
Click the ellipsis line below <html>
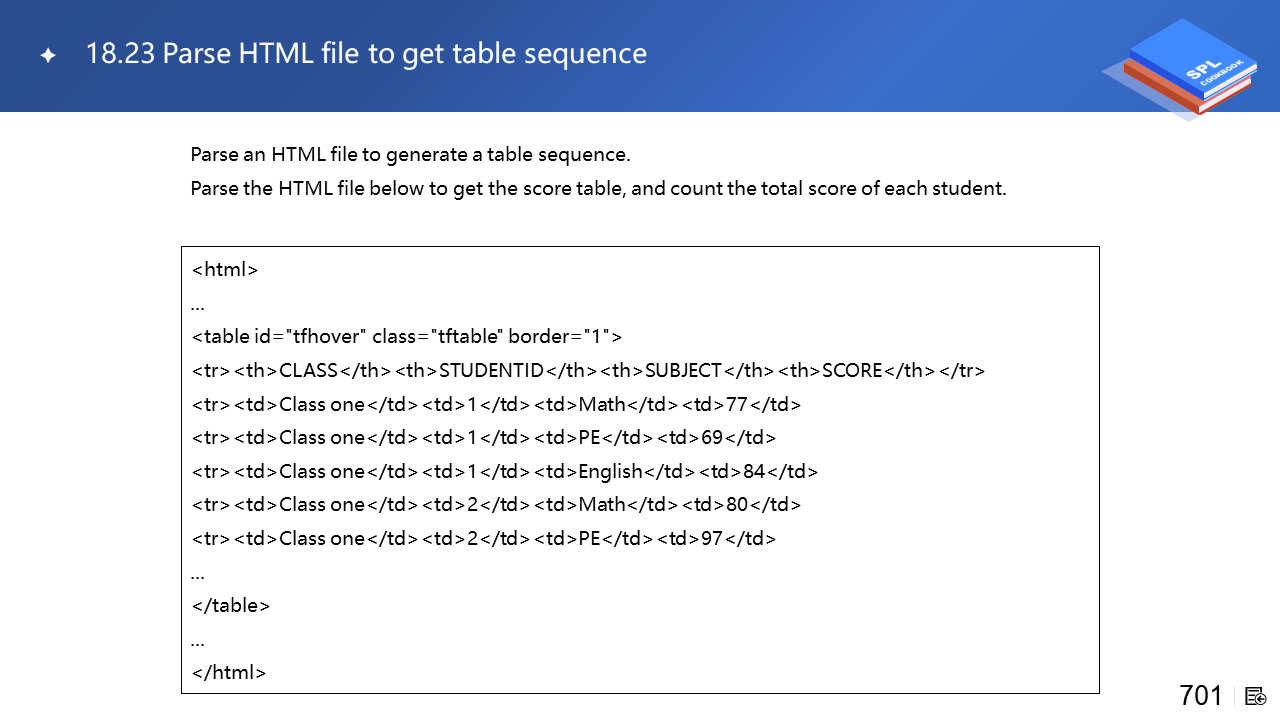(198, 304)
